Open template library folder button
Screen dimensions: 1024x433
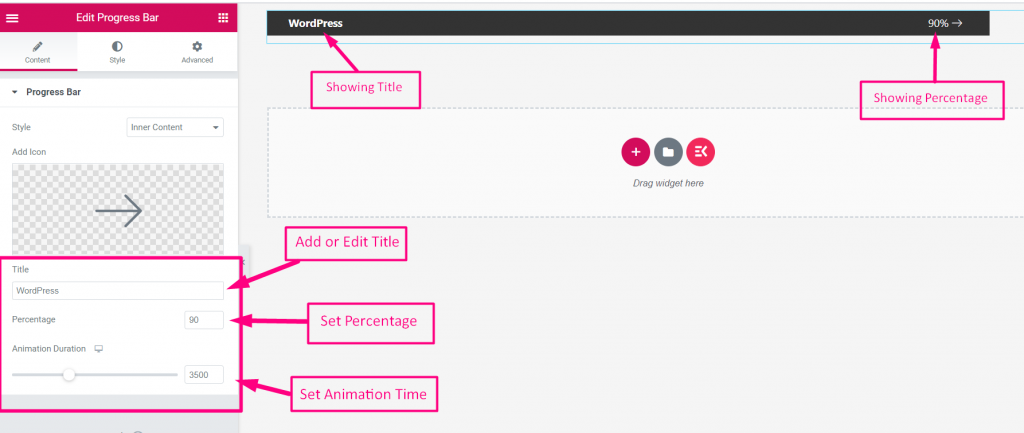pos(668,152)
